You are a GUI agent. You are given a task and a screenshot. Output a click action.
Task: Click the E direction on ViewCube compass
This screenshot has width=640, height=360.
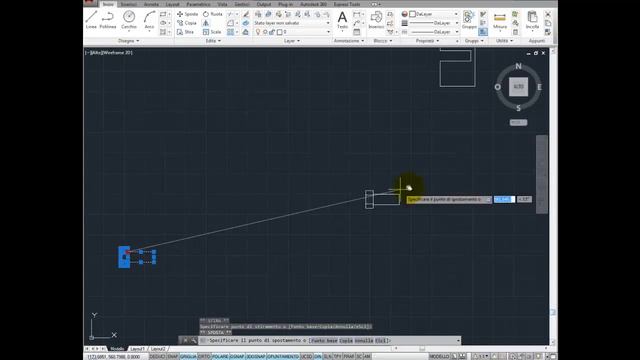click(x=540, y=87)
